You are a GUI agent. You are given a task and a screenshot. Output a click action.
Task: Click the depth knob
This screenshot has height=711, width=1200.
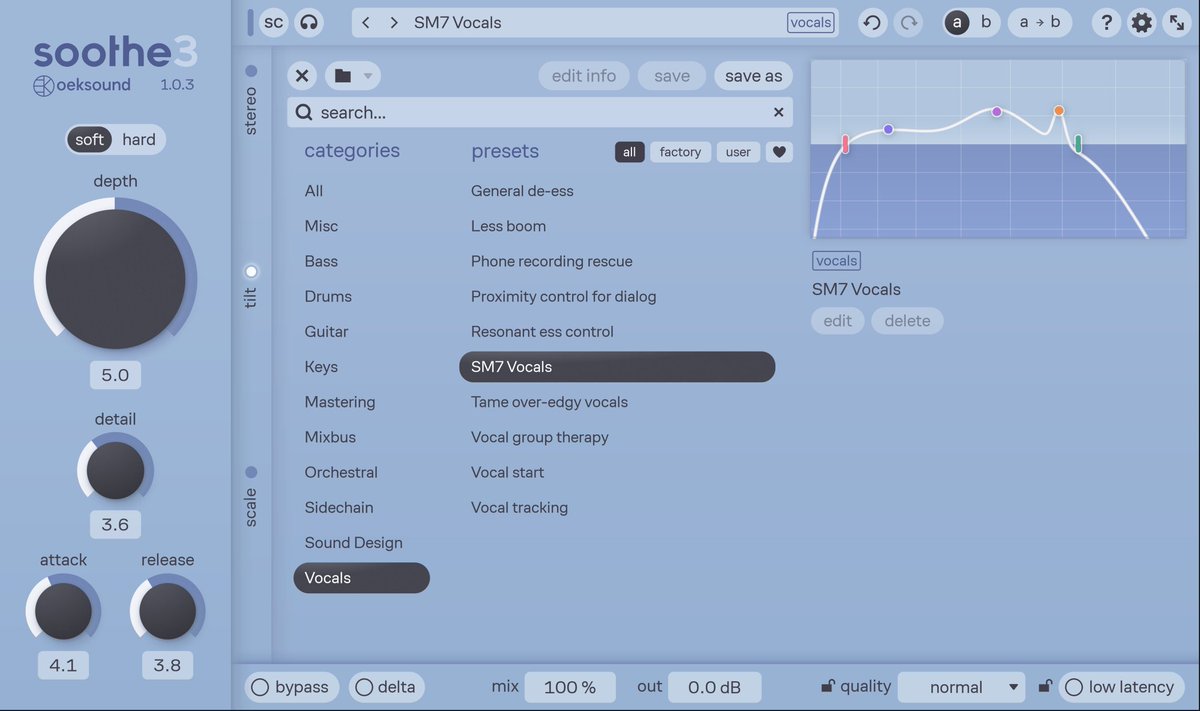tap(115, 279)
